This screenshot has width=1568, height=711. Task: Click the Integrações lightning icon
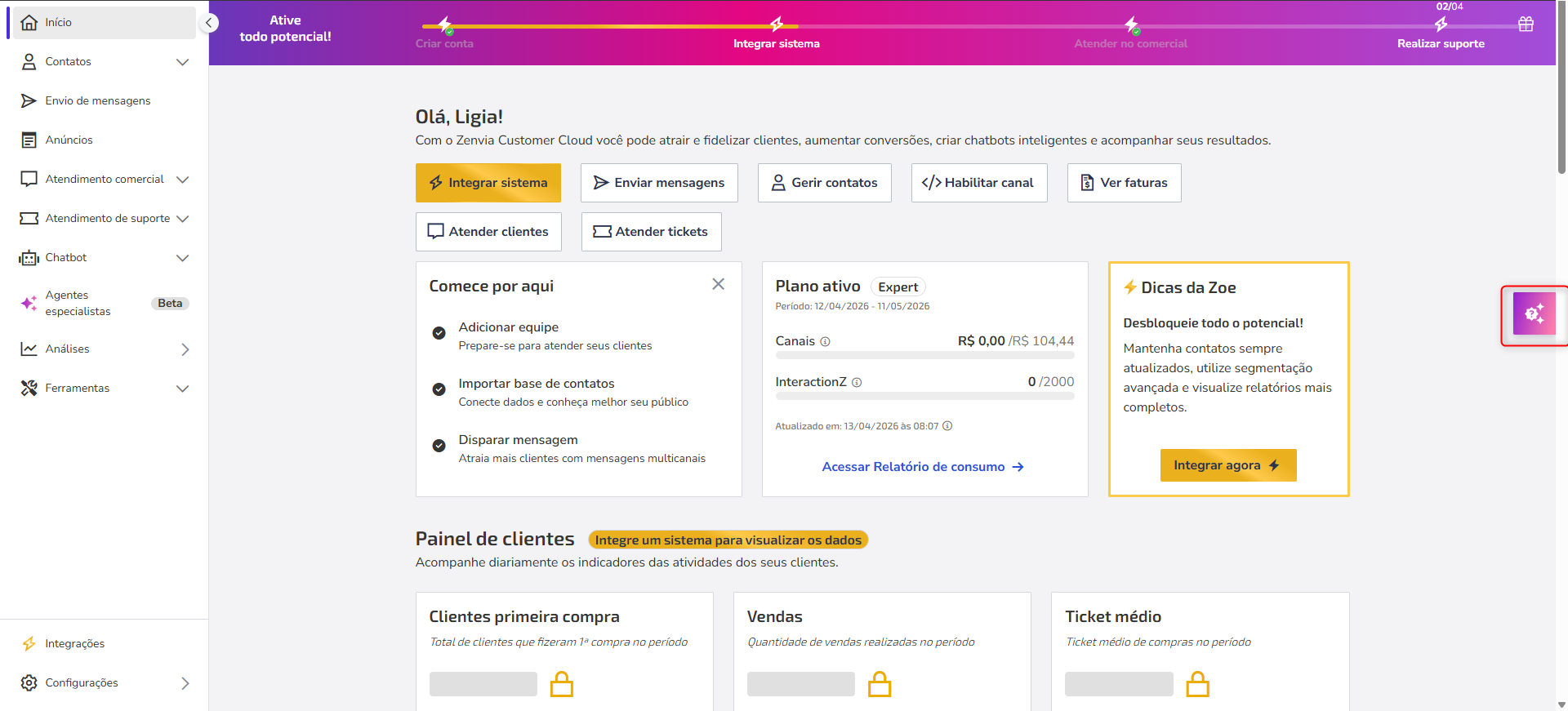click(x=29, y=643)
